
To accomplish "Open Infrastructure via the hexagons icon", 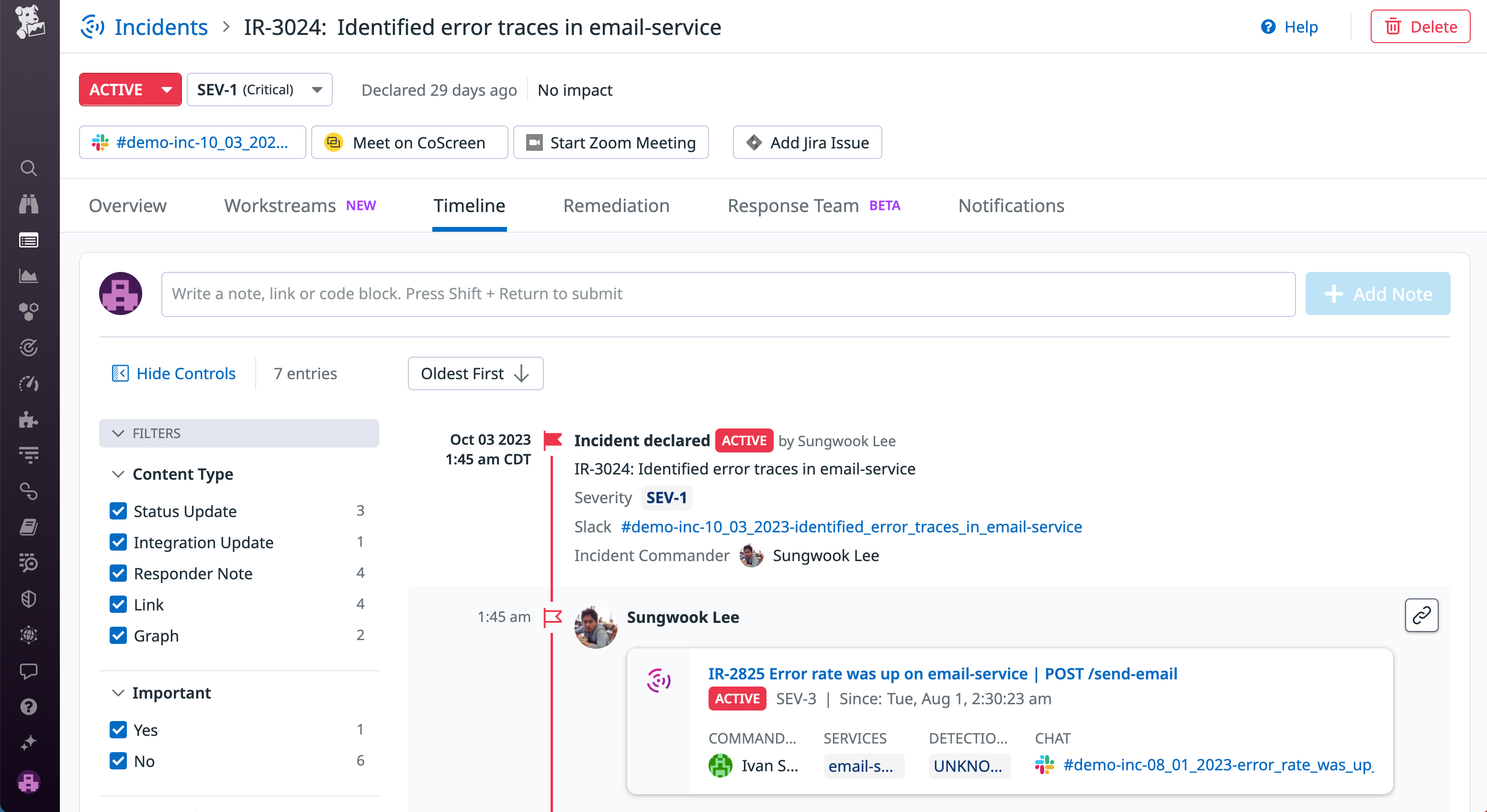I will coord(28,312).
